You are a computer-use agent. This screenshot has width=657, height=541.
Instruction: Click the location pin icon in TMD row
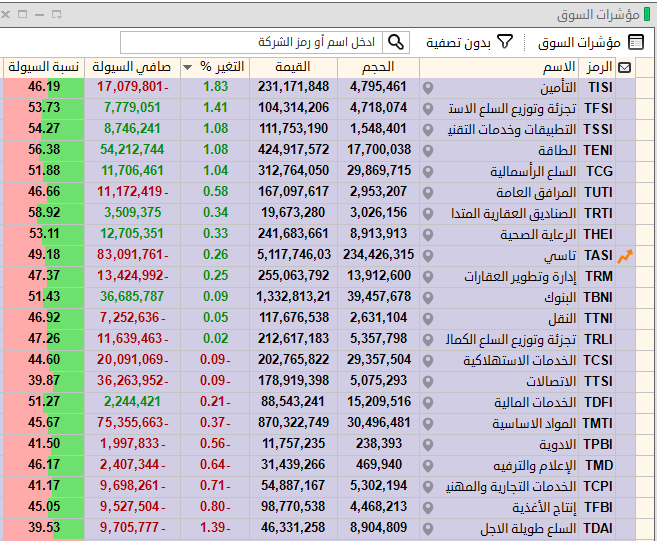pos(427,466)
